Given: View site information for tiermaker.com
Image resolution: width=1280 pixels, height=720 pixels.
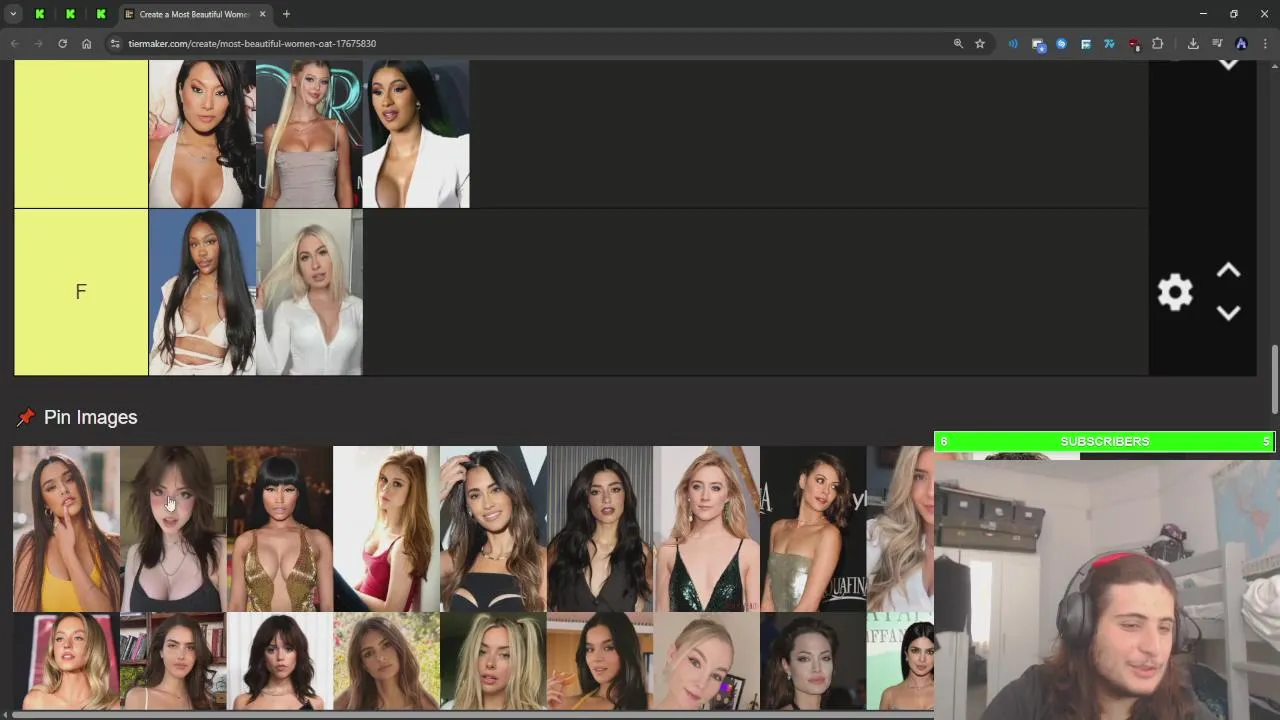Looking at the screenshot, I should pos(115,44).
